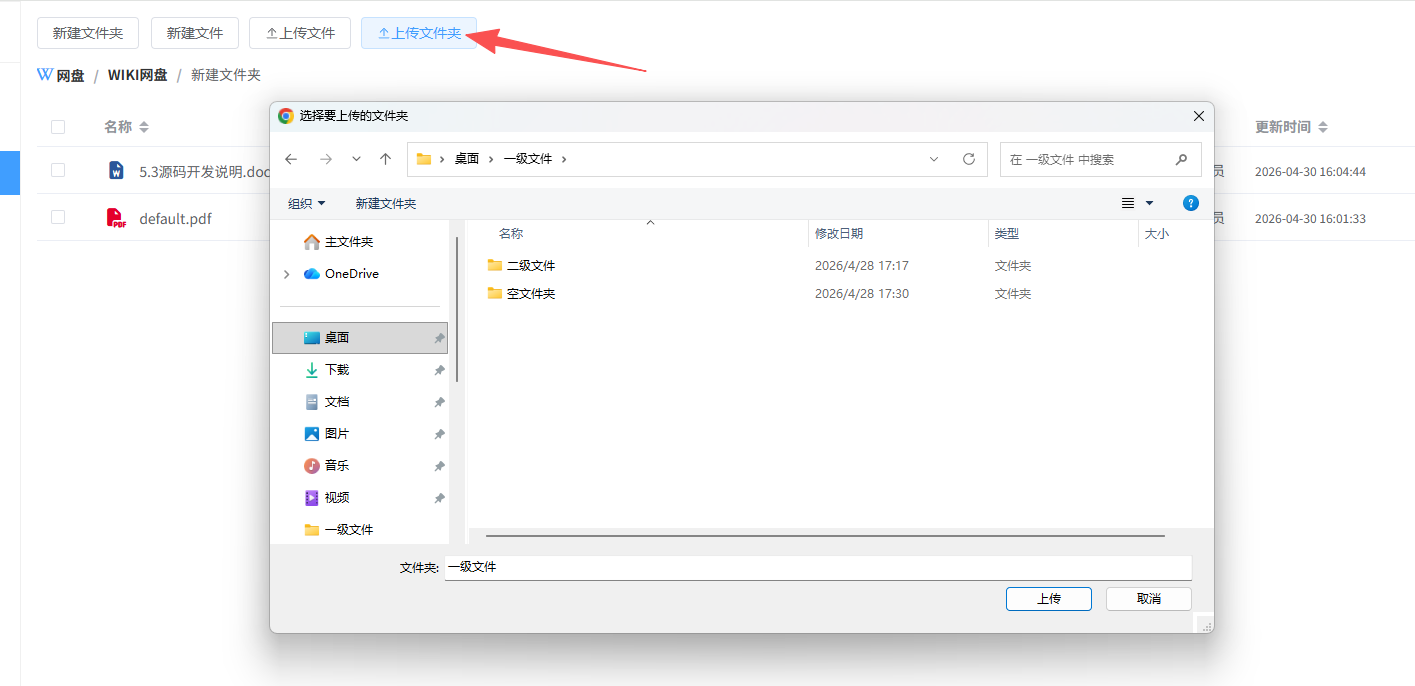Open the default.pdf file name

pyautogui.click(x=175, y=219)
